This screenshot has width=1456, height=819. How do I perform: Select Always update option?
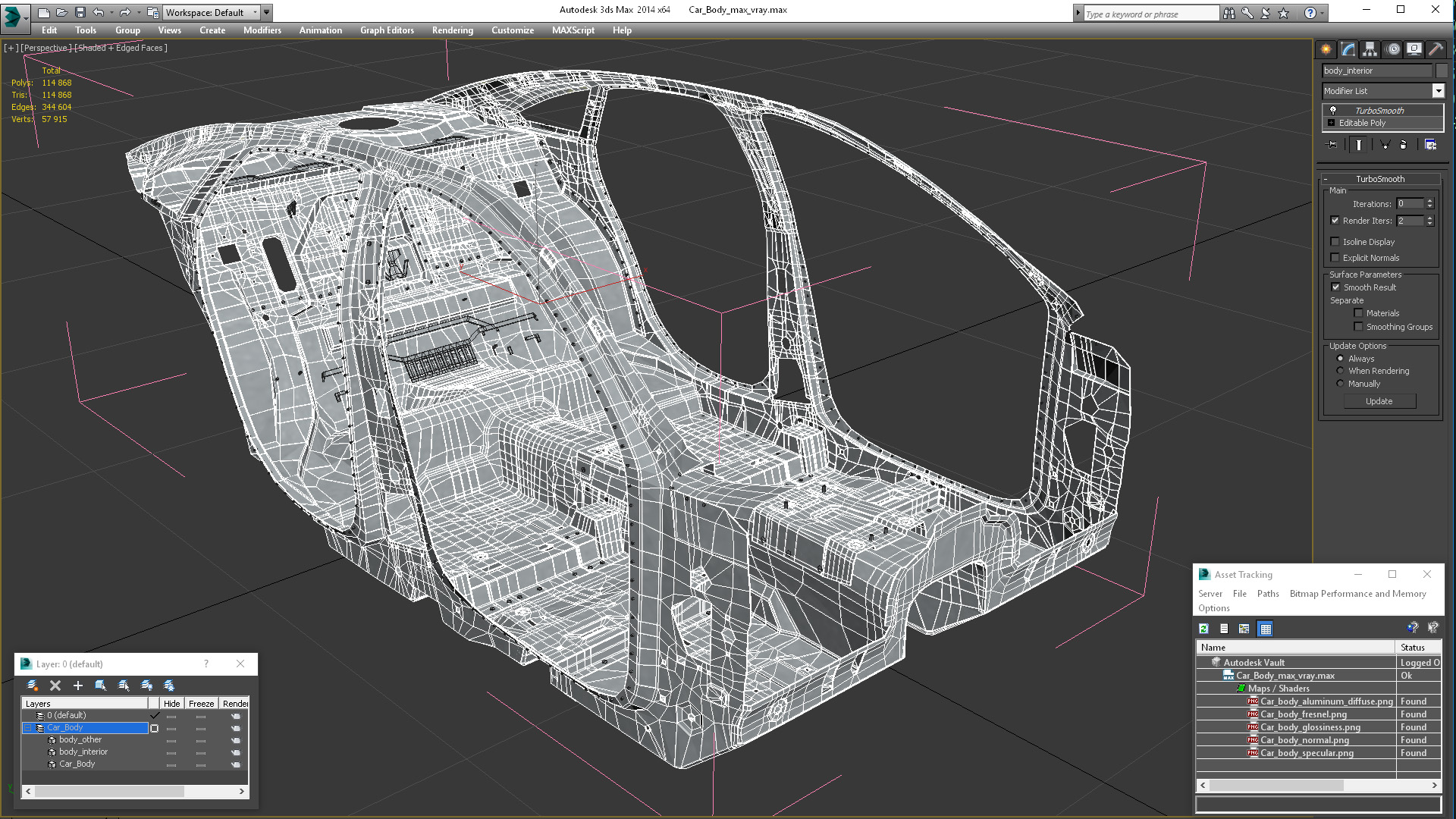(1340, 359)
